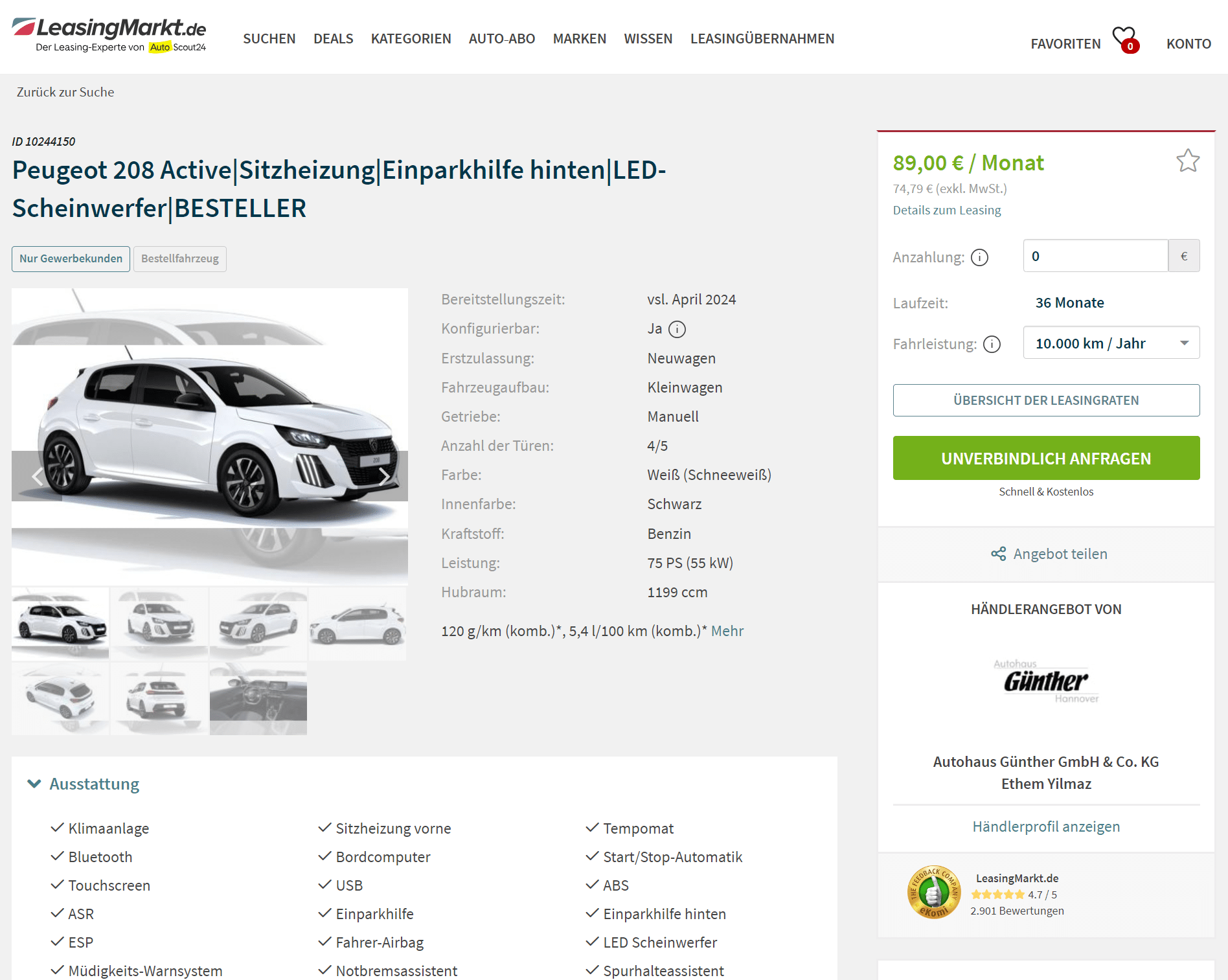Open DEALS menu
The width and height of the screenshot is (1228, 980).
click(x=334, y=39)
